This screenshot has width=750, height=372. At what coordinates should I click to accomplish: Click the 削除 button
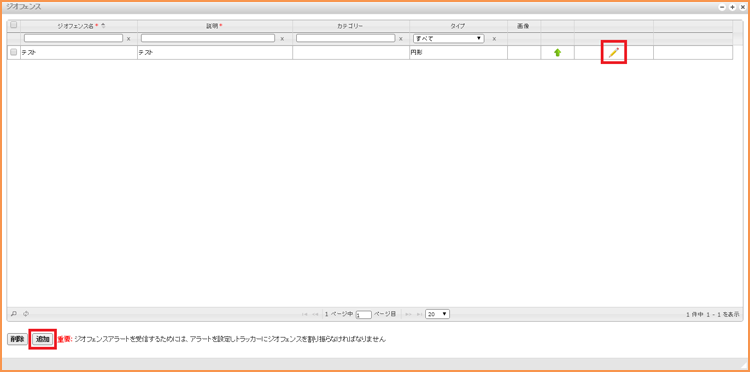pos(17,339)
